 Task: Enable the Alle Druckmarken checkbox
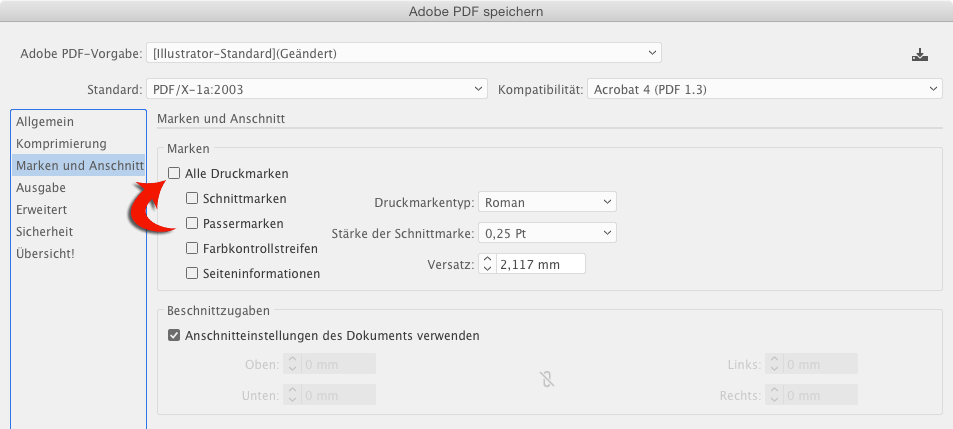point(174,174)
